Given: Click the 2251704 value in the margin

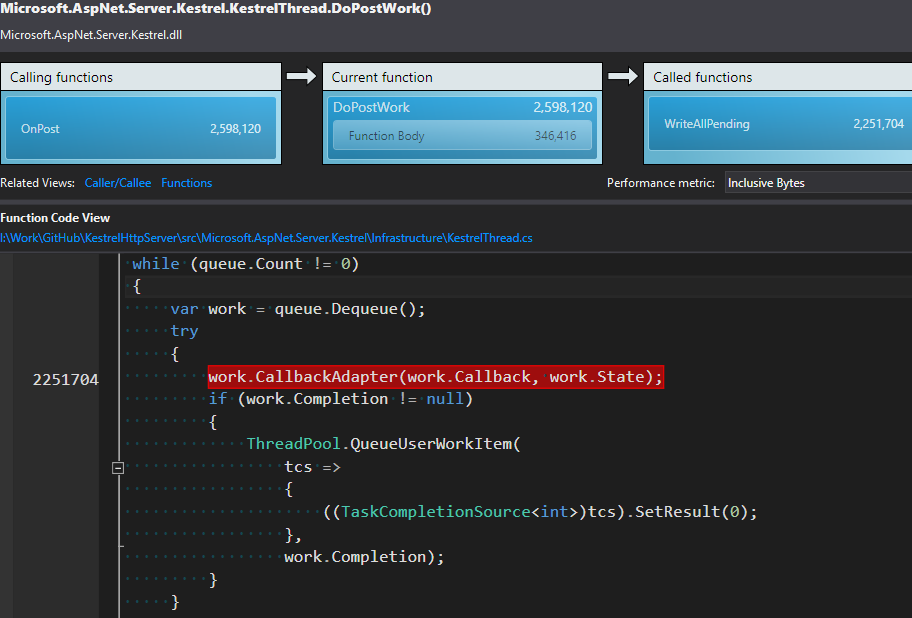Looking at the screenshot, I should tap(66, 380).
